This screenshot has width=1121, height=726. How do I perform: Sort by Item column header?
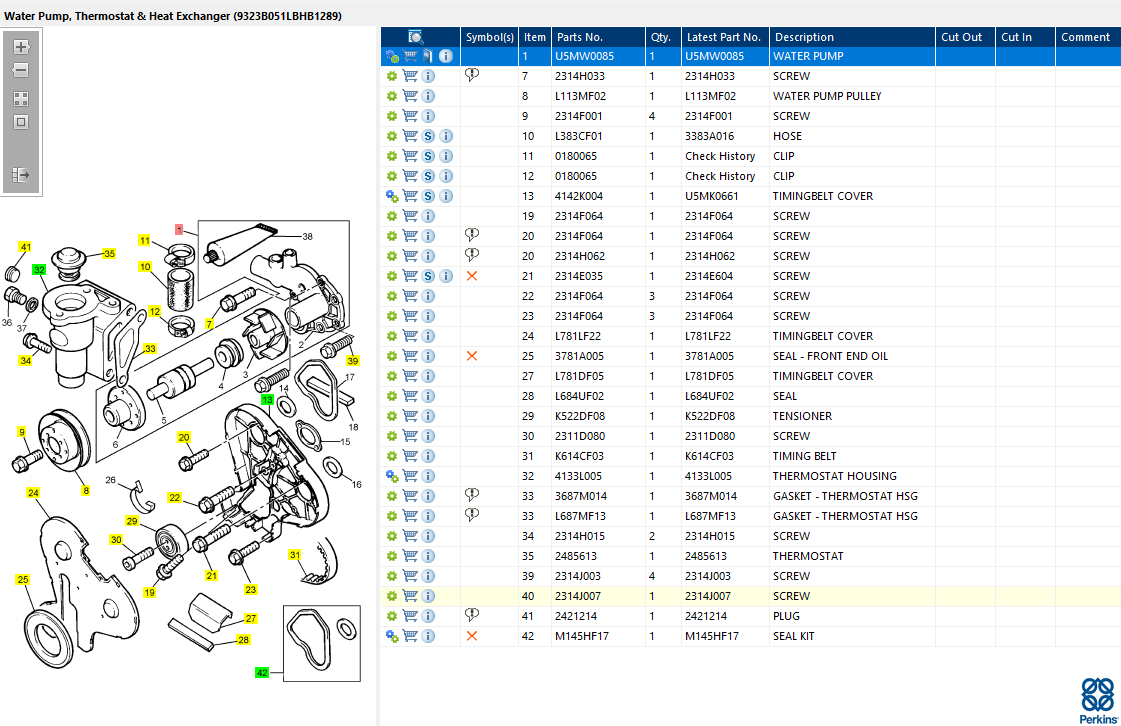coord(535,37)
